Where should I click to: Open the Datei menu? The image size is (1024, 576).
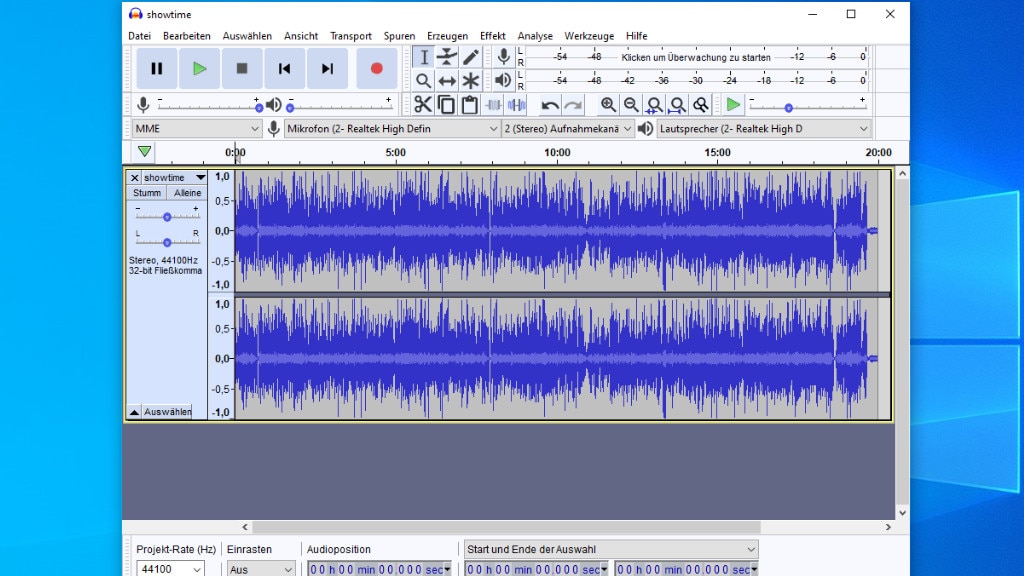pos(139,36)
